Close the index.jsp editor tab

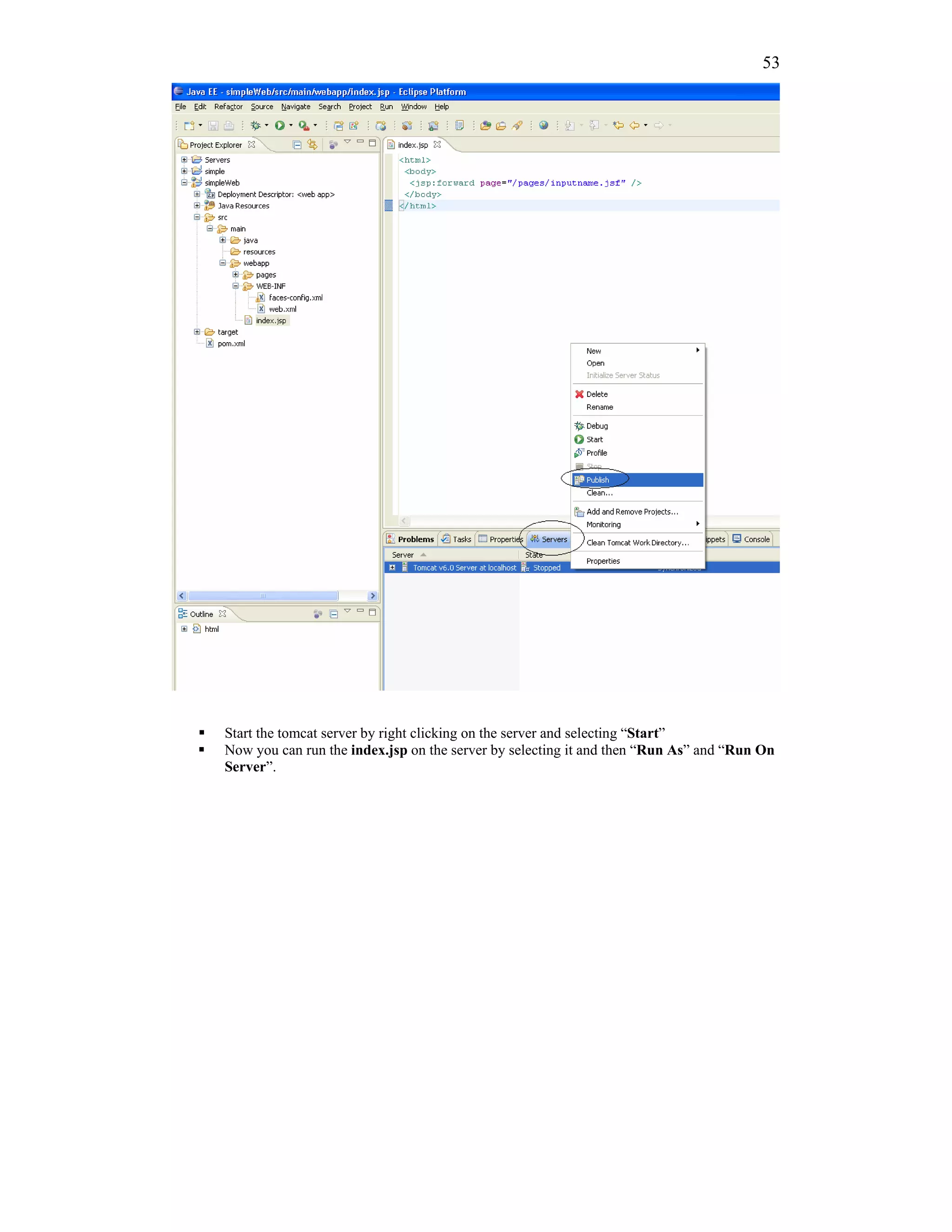[437, 145]
